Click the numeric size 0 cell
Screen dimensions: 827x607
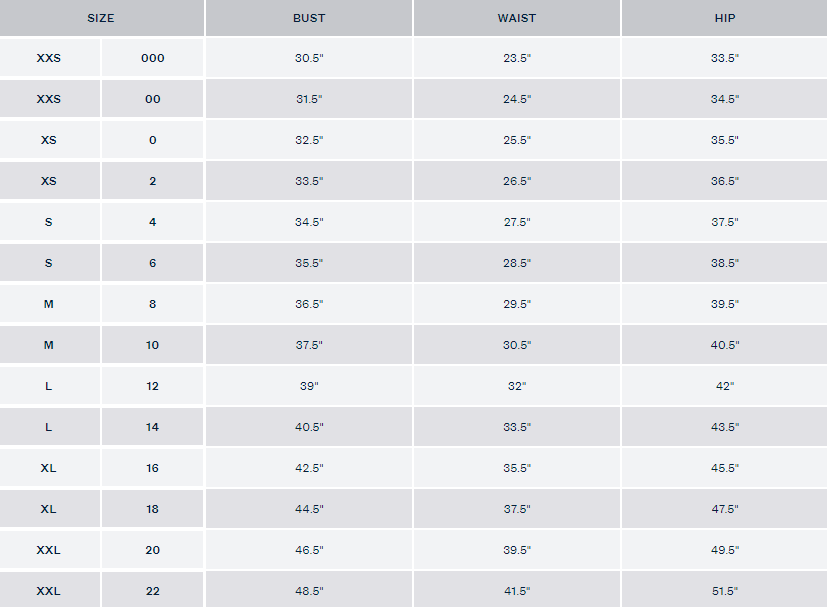point(153,140)
